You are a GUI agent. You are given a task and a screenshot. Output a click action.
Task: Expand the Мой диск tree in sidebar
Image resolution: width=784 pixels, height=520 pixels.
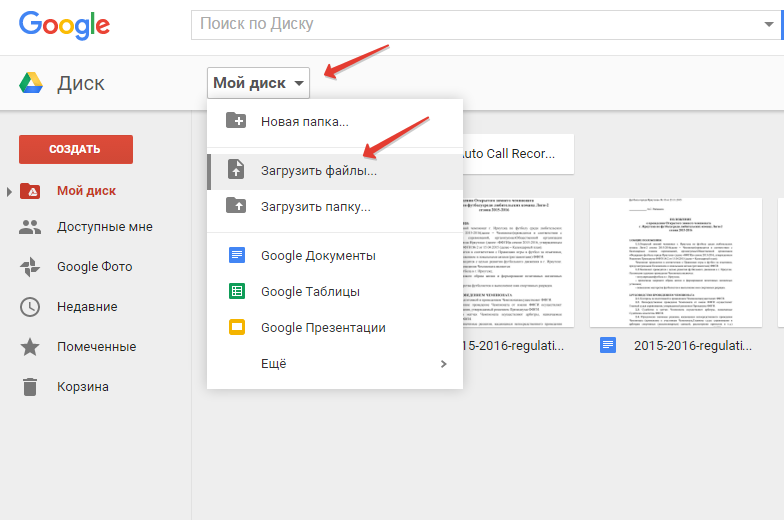pyautogui.click(x=9, y=192)
